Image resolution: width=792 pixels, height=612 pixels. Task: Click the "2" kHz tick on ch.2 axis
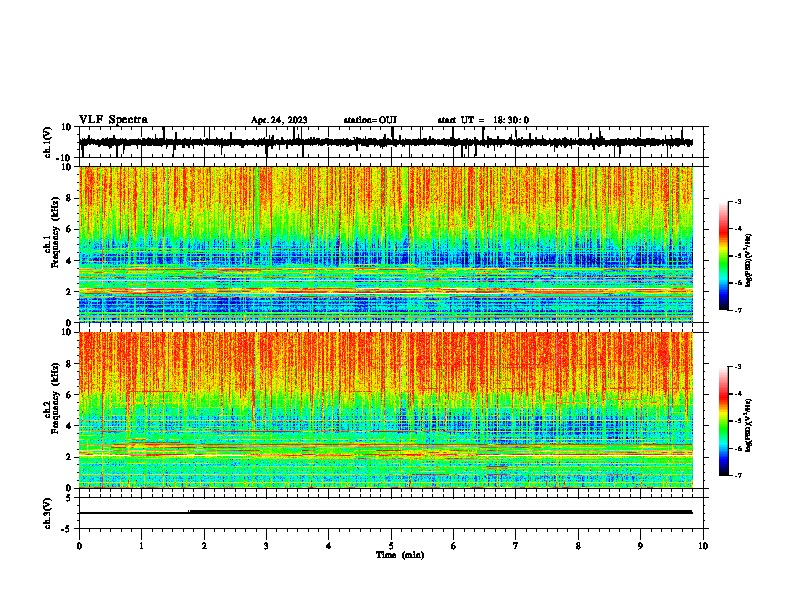(69, 457)
